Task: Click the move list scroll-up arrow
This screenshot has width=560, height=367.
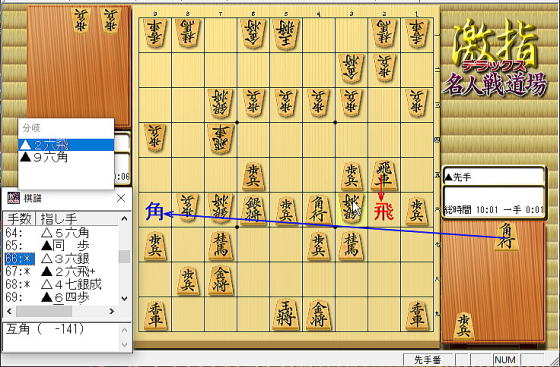Action: click(x=124, y=218)
